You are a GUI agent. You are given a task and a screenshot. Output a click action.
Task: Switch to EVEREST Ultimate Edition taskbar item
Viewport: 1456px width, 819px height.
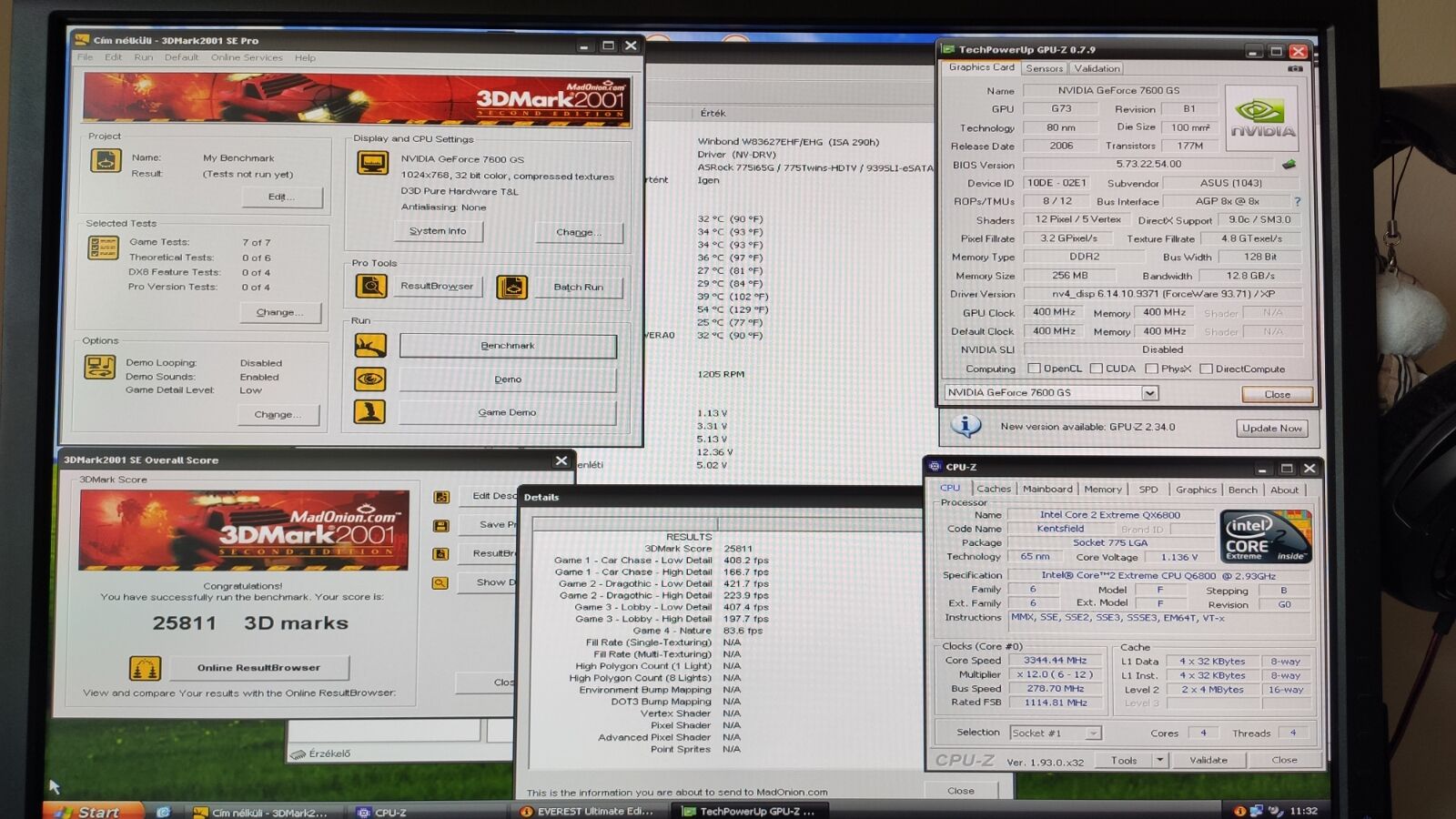[x=587, y=812]
